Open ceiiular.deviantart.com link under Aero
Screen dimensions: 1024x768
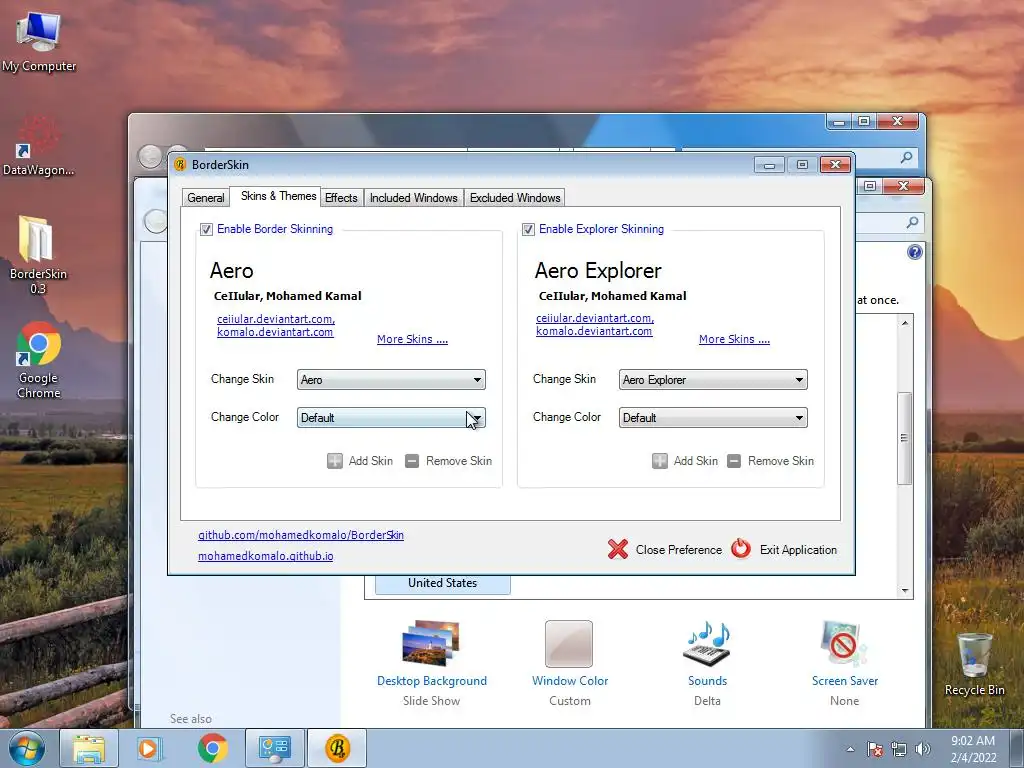(276, 319)
